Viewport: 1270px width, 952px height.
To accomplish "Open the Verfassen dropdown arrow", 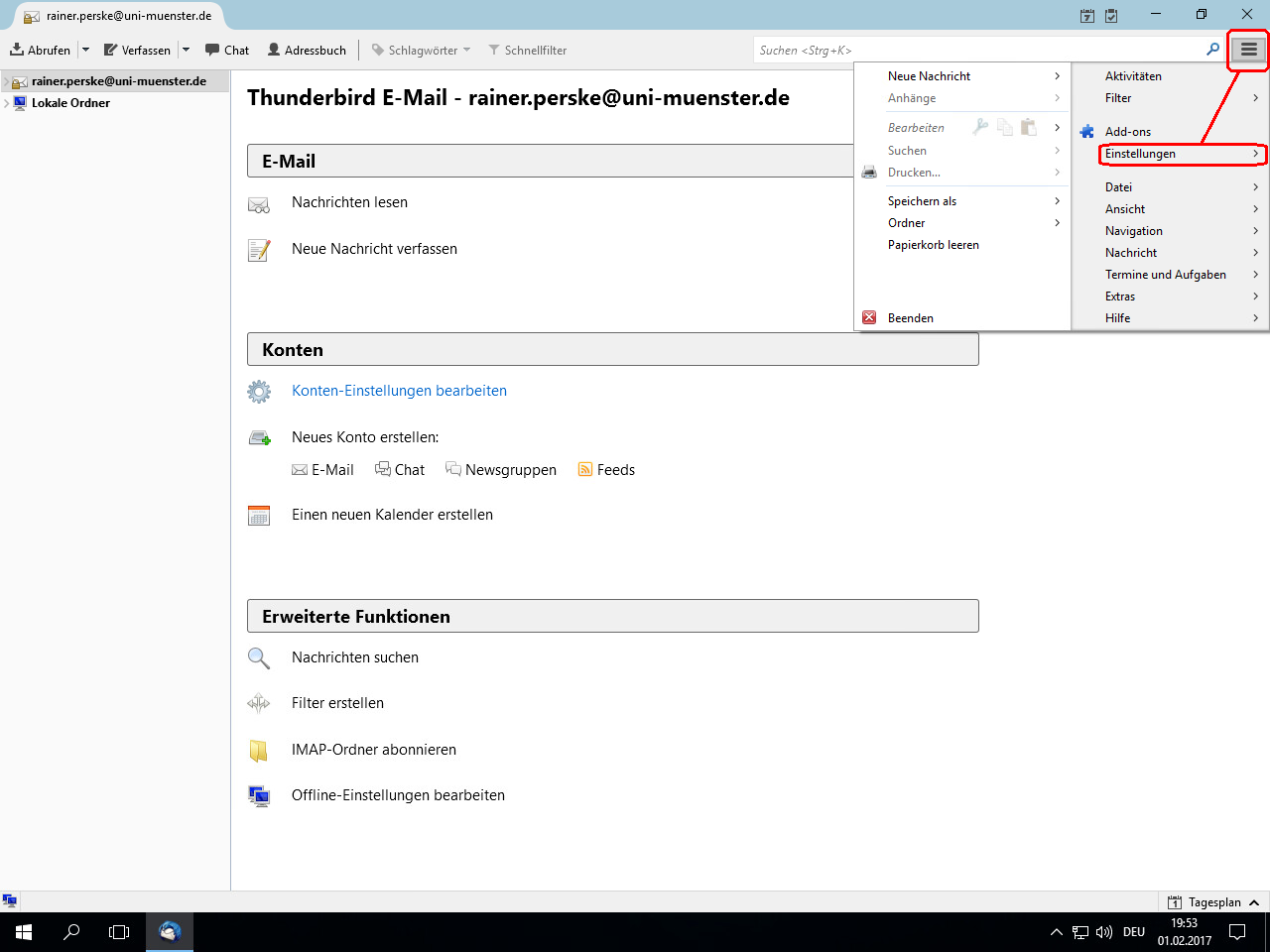I will pos(186,51).
